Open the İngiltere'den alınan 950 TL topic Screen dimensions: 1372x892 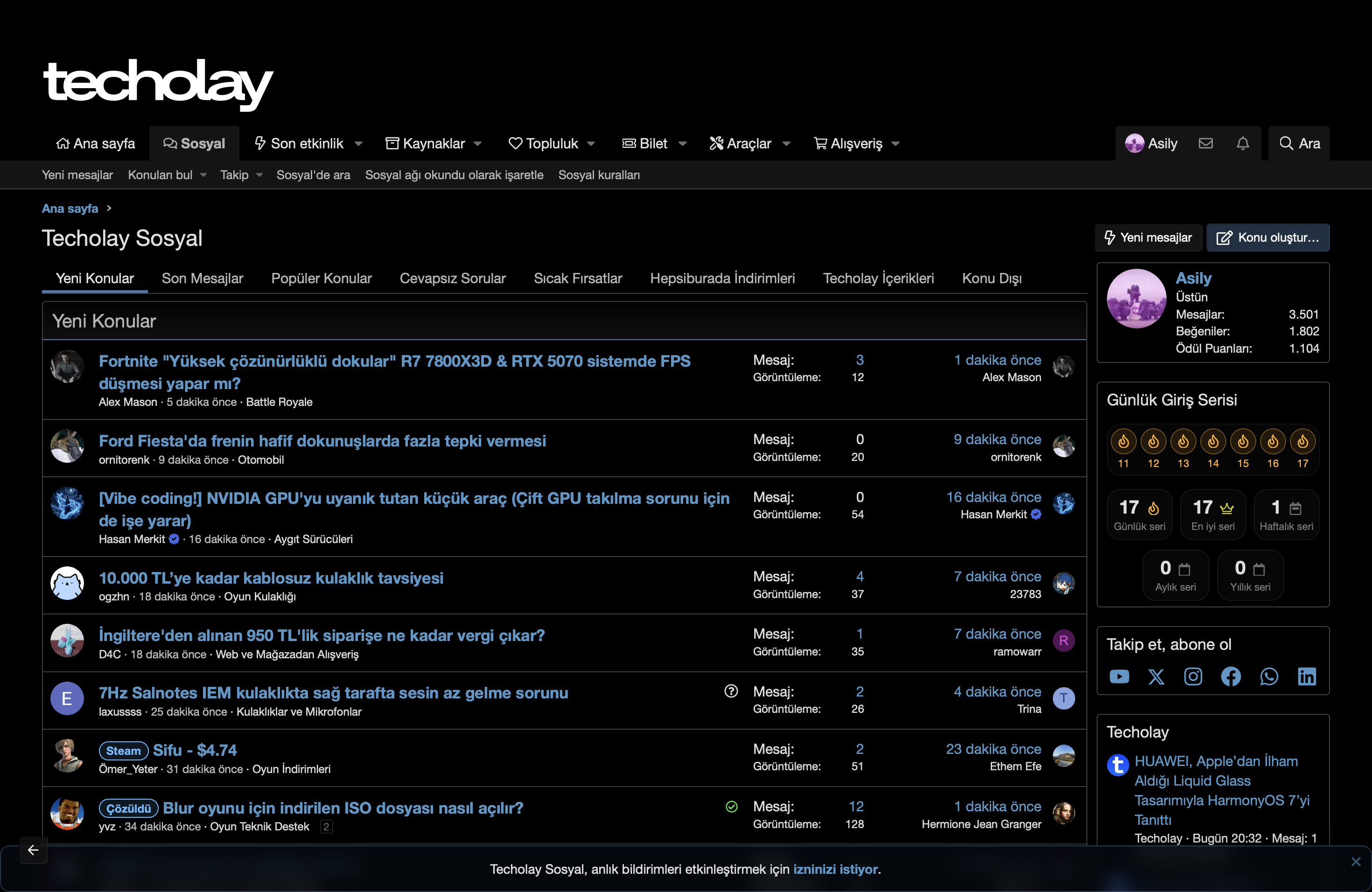pos(322,635)
